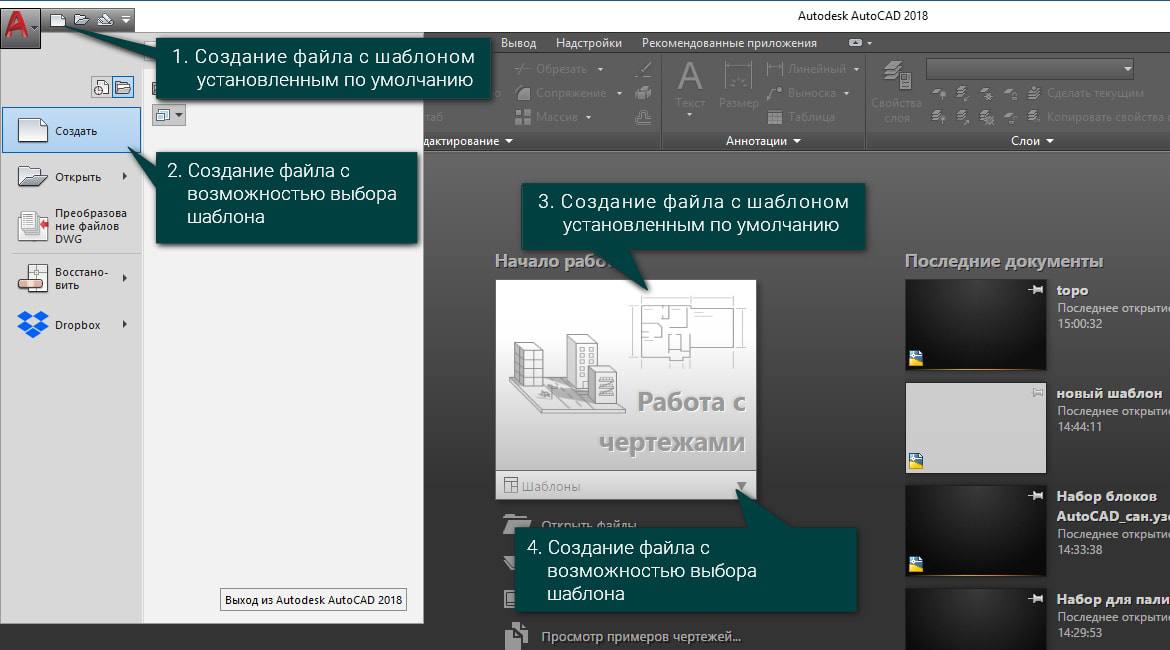Select Создать in the application menu
The height and width of the screenshot is (650, 1170).
[x=72, y=131]
